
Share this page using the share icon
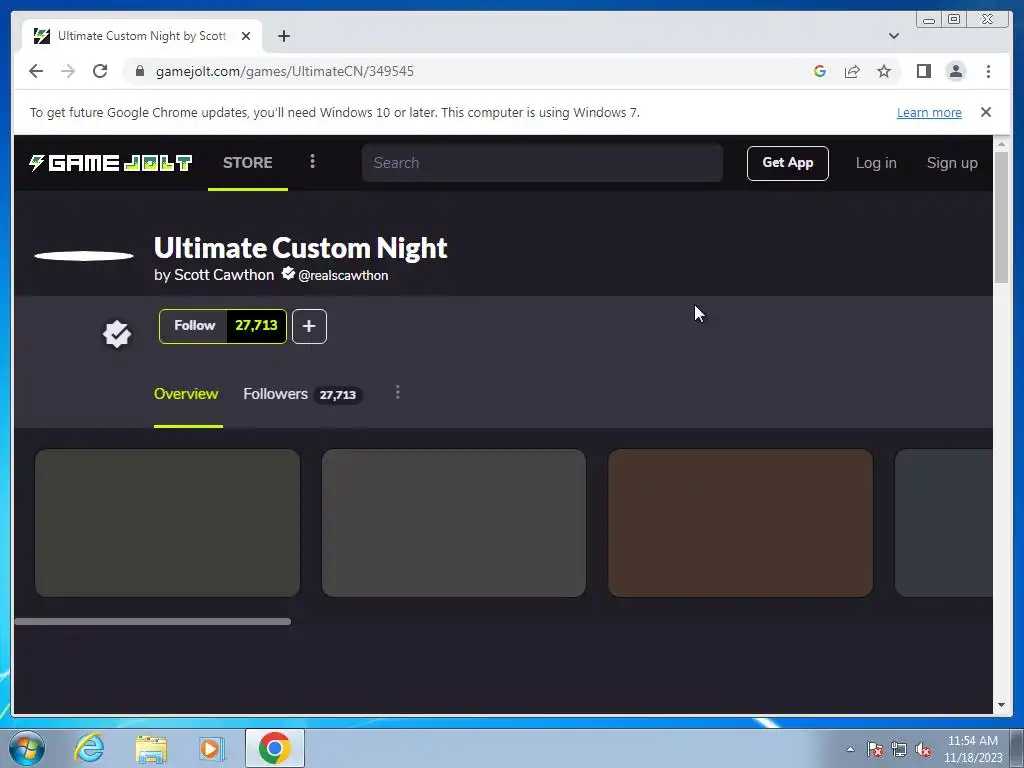point(852,71)
